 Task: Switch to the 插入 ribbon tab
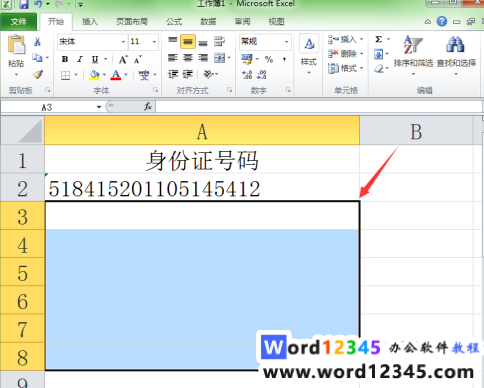tap(90, 22)
